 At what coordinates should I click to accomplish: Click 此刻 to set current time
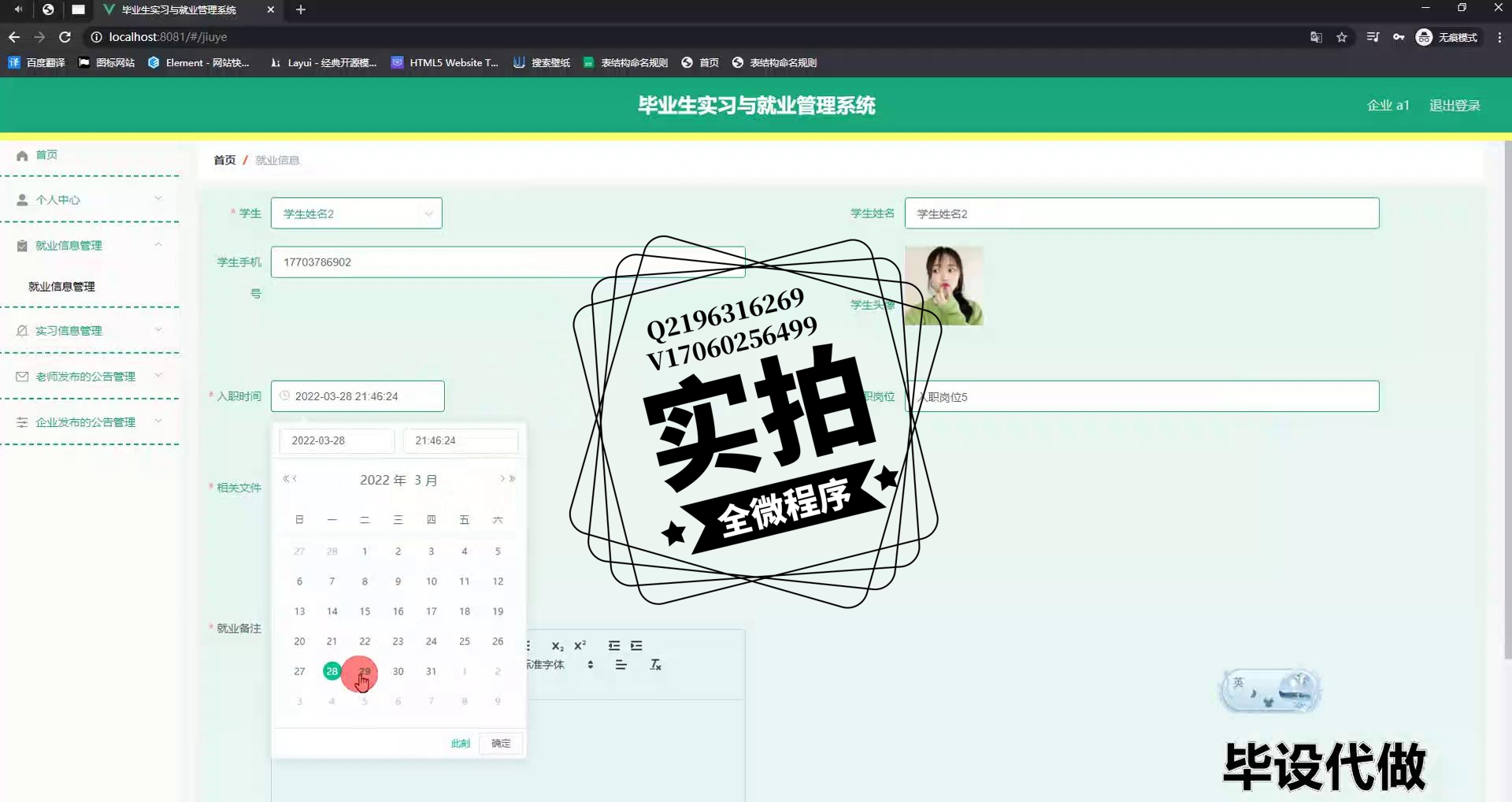(x=460, y=743)
